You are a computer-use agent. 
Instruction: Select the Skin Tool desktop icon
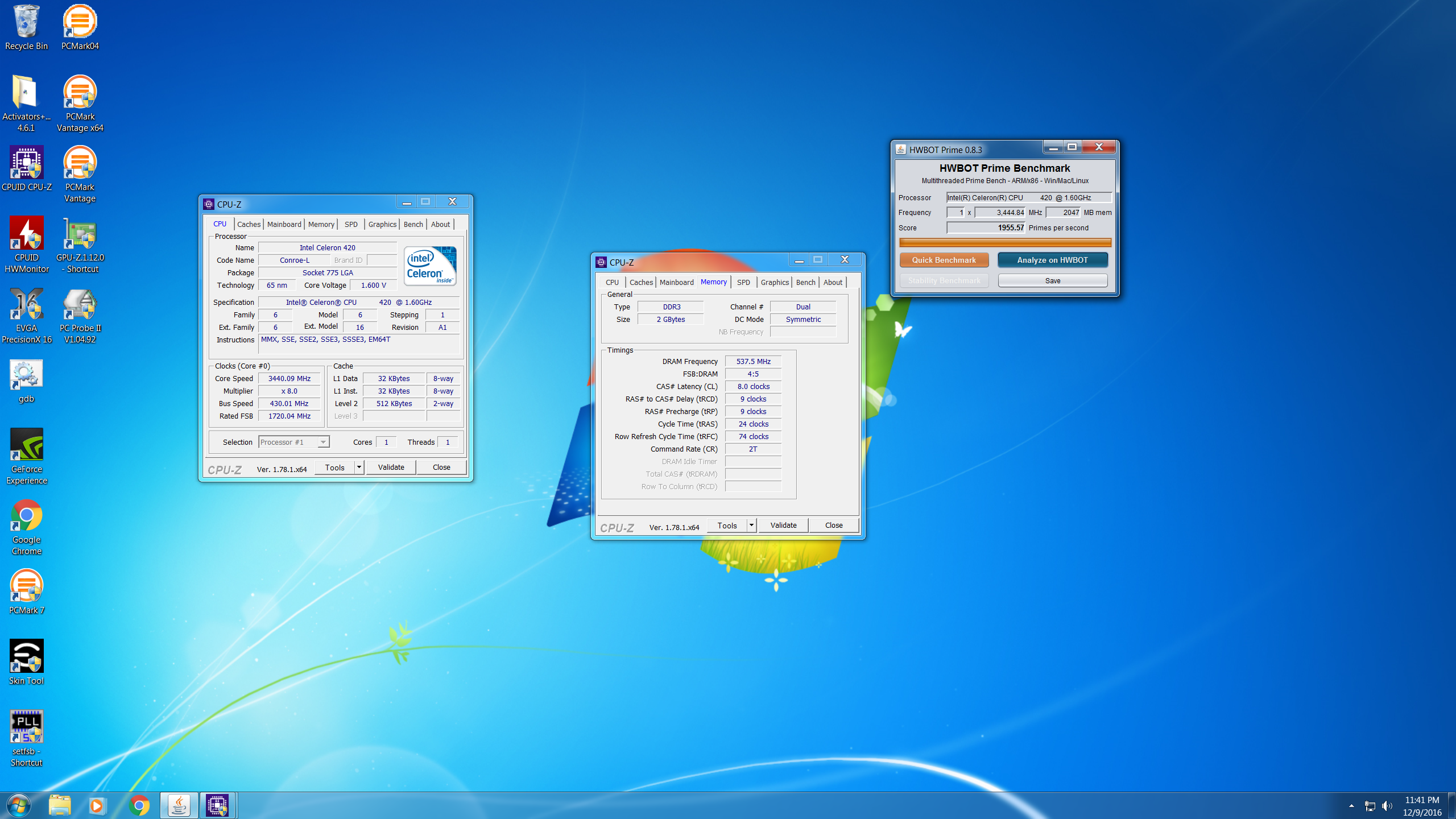(26, 662)
